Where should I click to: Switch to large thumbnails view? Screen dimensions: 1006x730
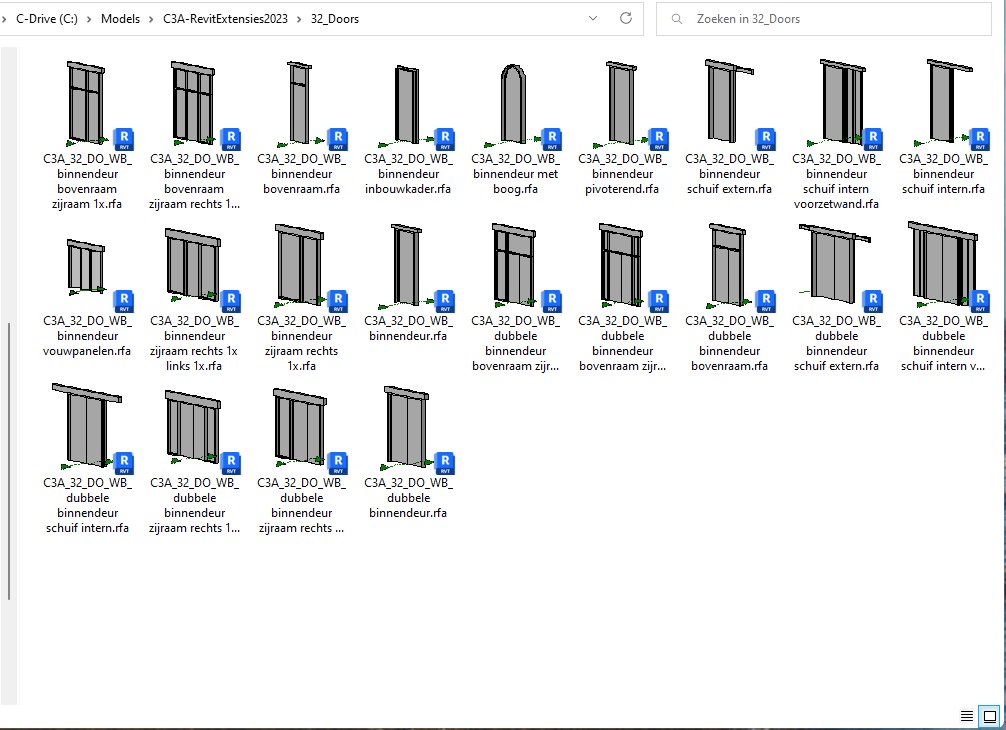[989, 716]
